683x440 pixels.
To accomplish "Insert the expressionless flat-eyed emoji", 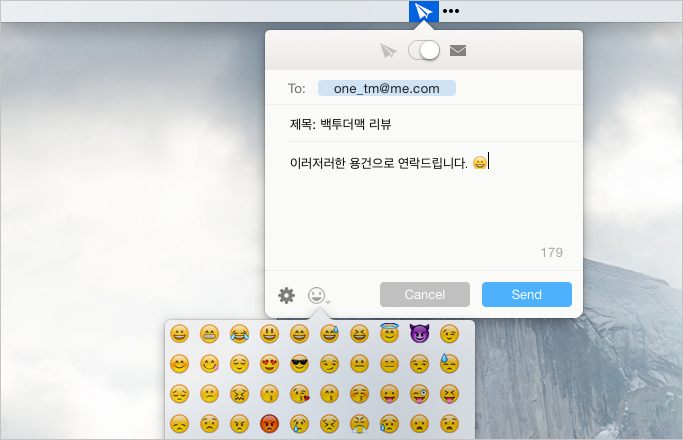I will (389, 364).
